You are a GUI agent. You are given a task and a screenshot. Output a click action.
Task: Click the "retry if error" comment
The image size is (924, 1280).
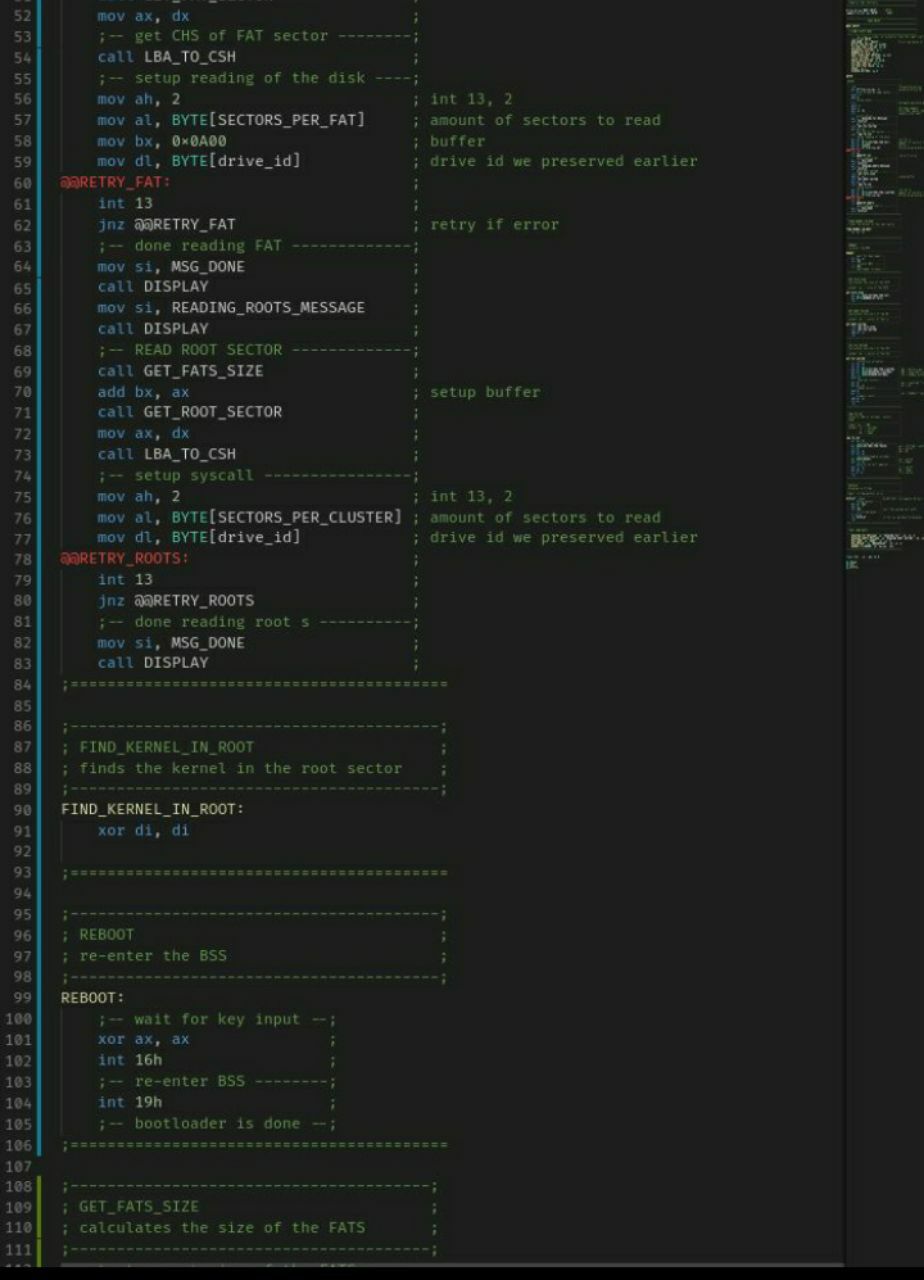(494, 224)
